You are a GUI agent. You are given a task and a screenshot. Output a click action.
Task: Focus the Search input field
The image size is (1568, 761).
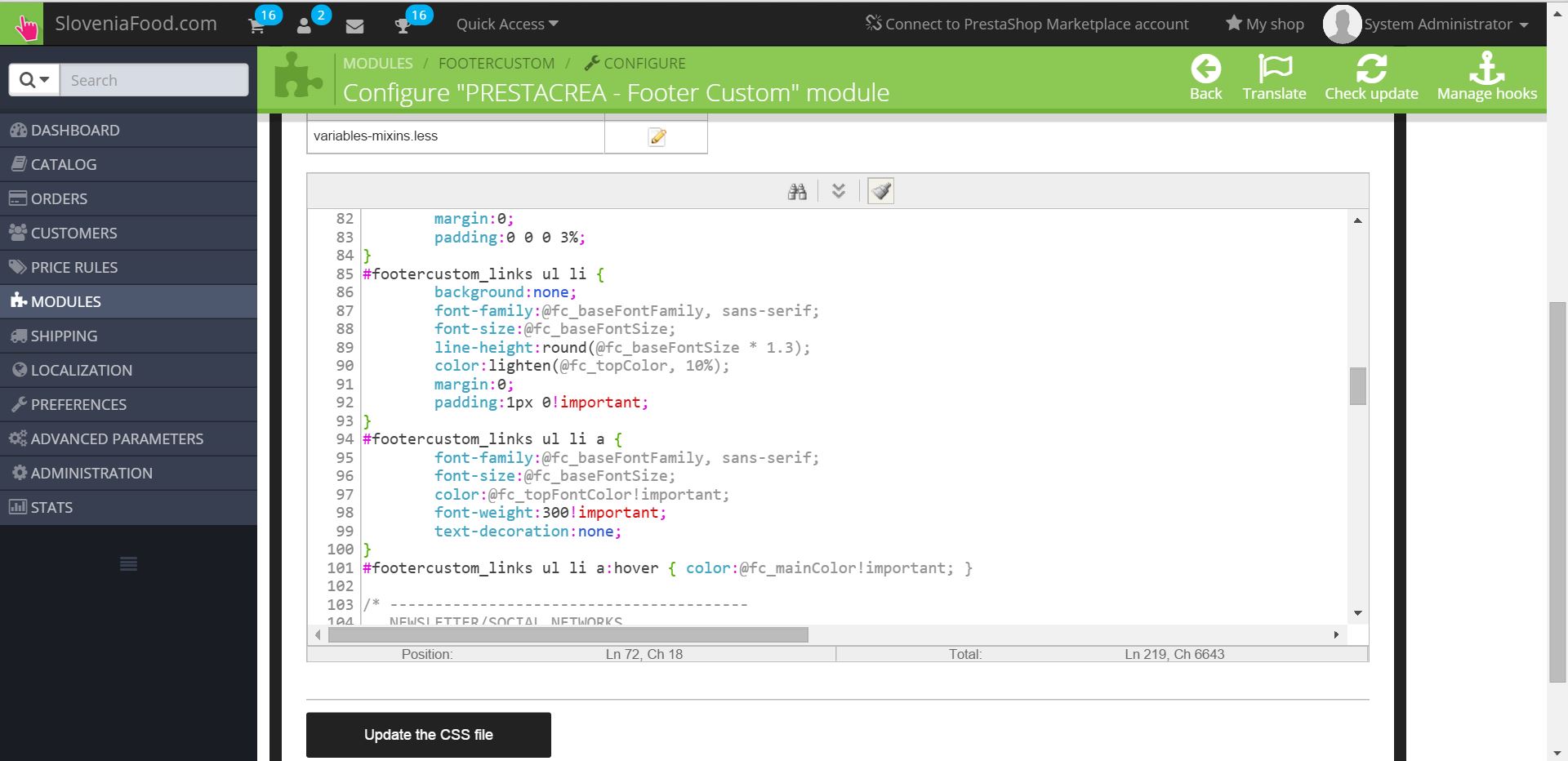pos(154,80)
